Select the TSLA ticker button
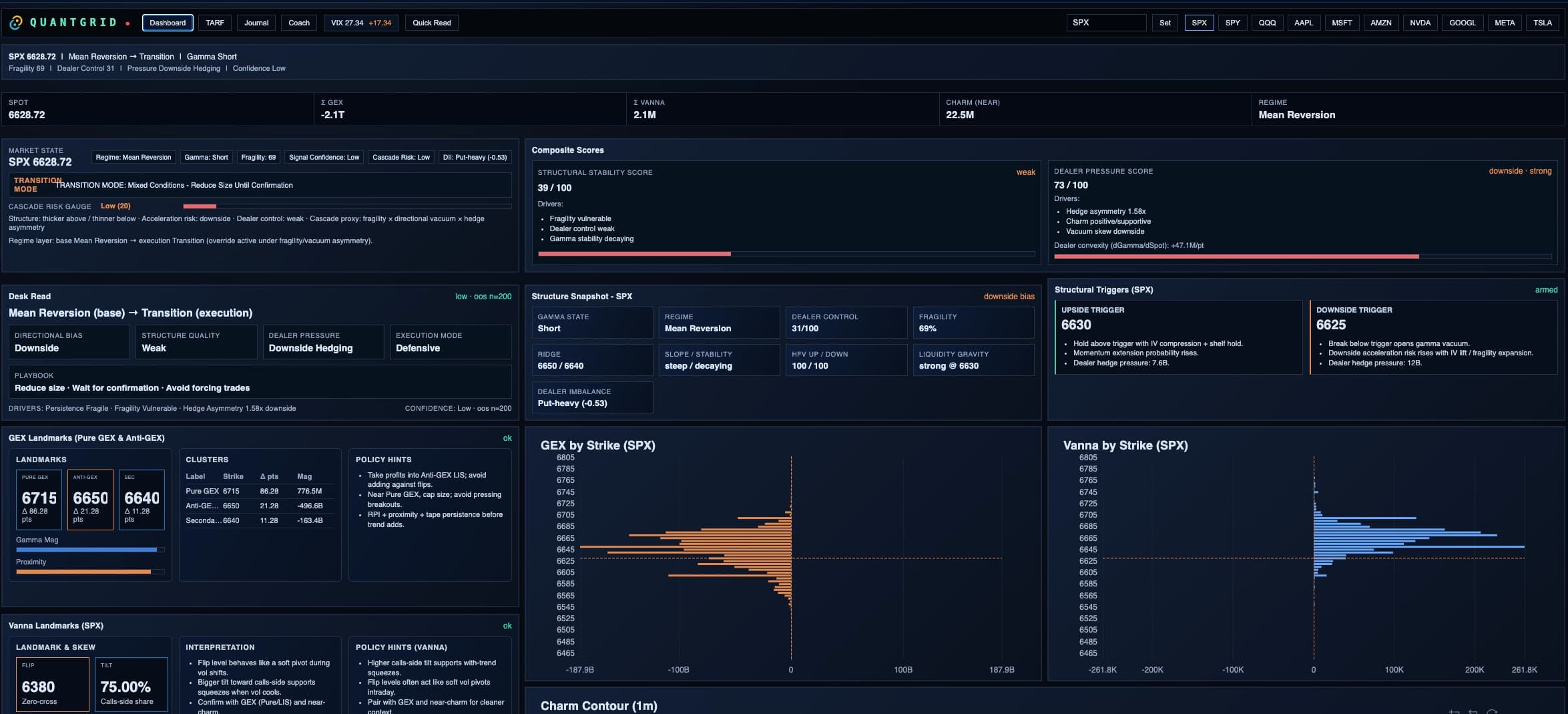 point(1542,23)
